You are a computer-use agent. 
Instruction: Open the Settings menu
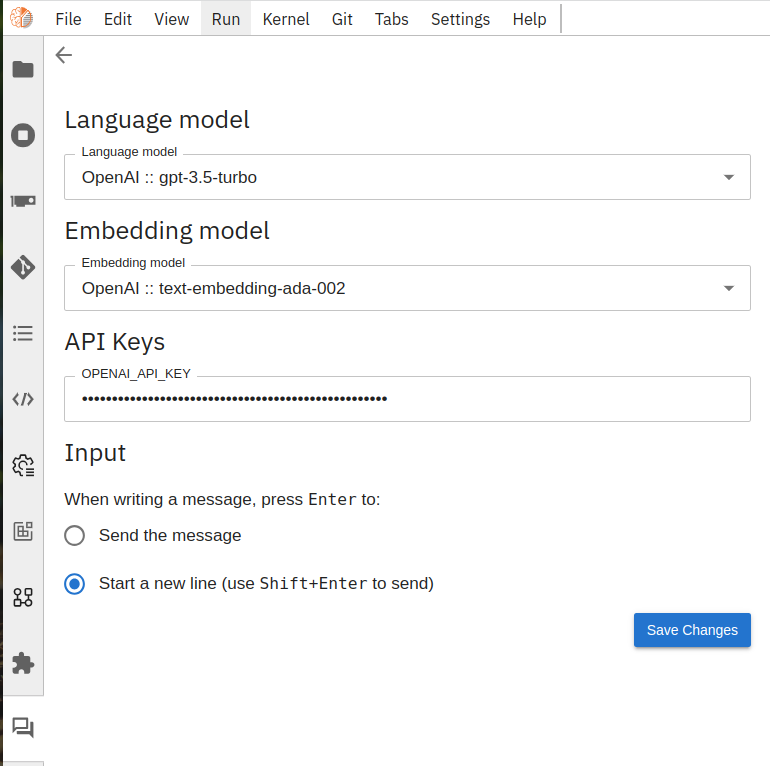(460, 19)
